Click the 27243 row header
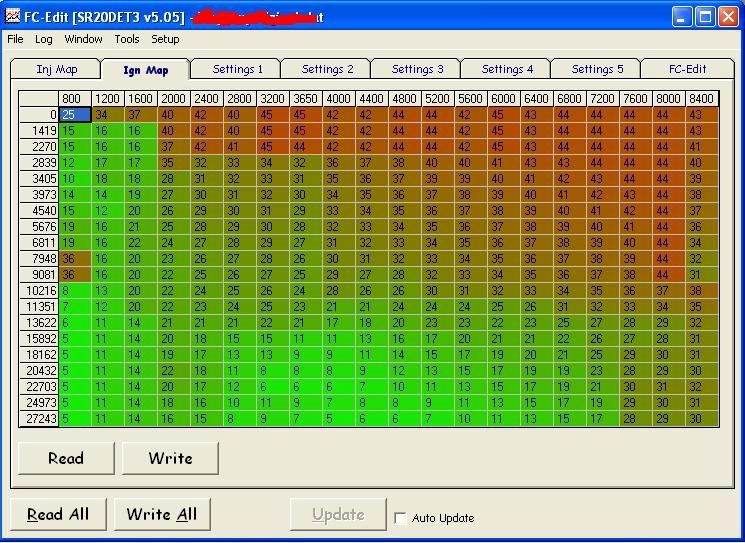Screen dimensions: 745x543 pos(39,418)
